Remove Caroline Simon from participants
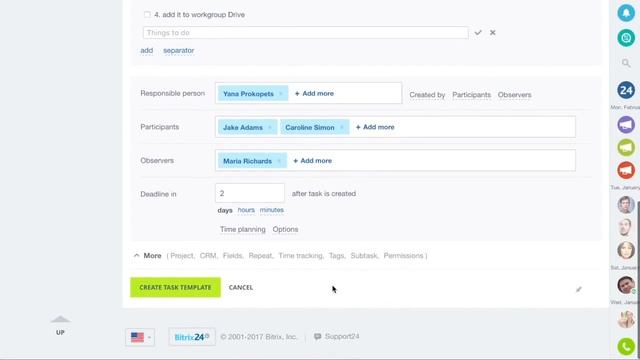Viewport: 640px width, 360px height. (x=342, y=128)
